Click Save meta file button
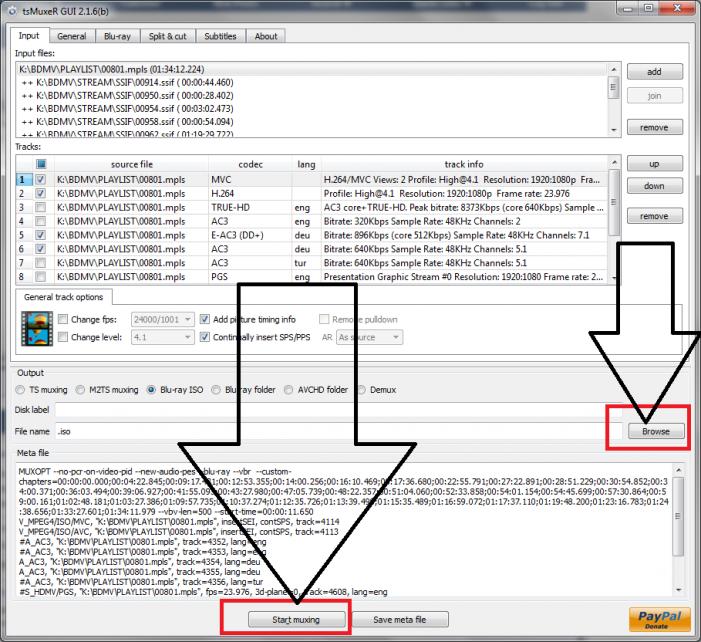This screenshot has height=642, width=701. click(400, 620)
